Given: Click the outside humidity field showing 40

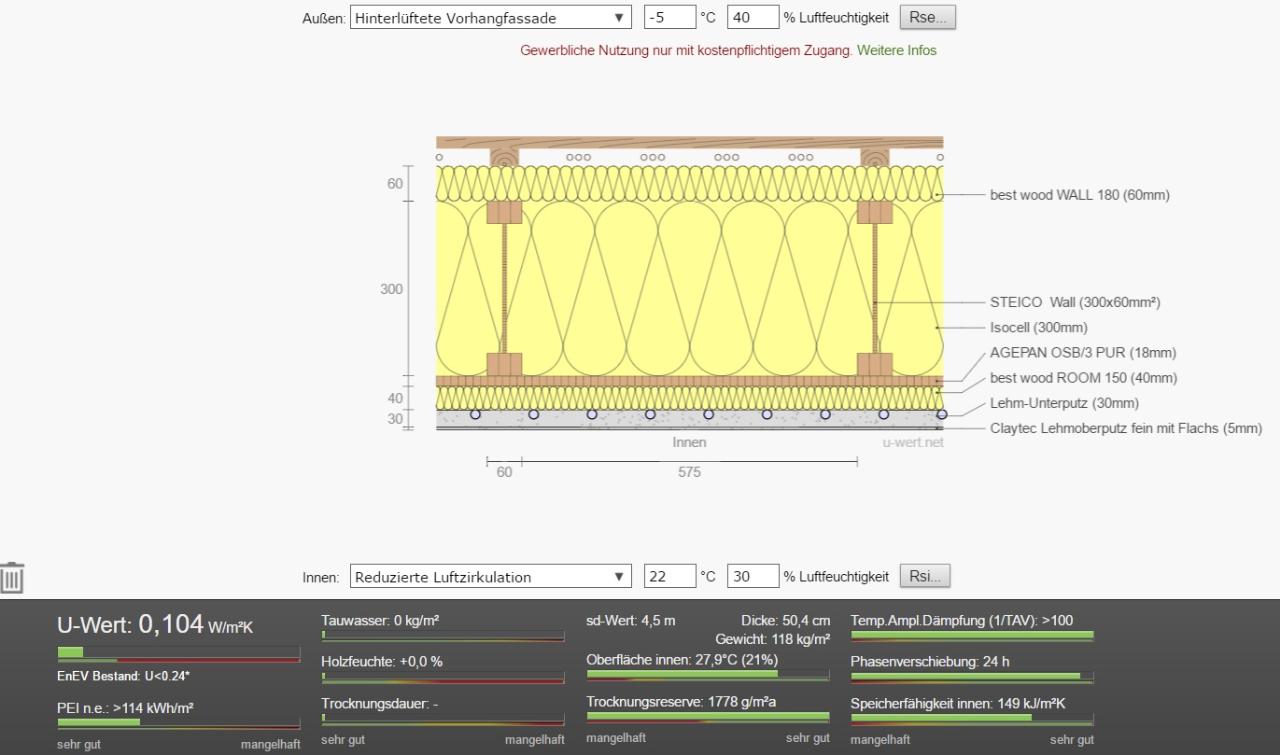Looking at the screenshot, I should pos(753,17).
